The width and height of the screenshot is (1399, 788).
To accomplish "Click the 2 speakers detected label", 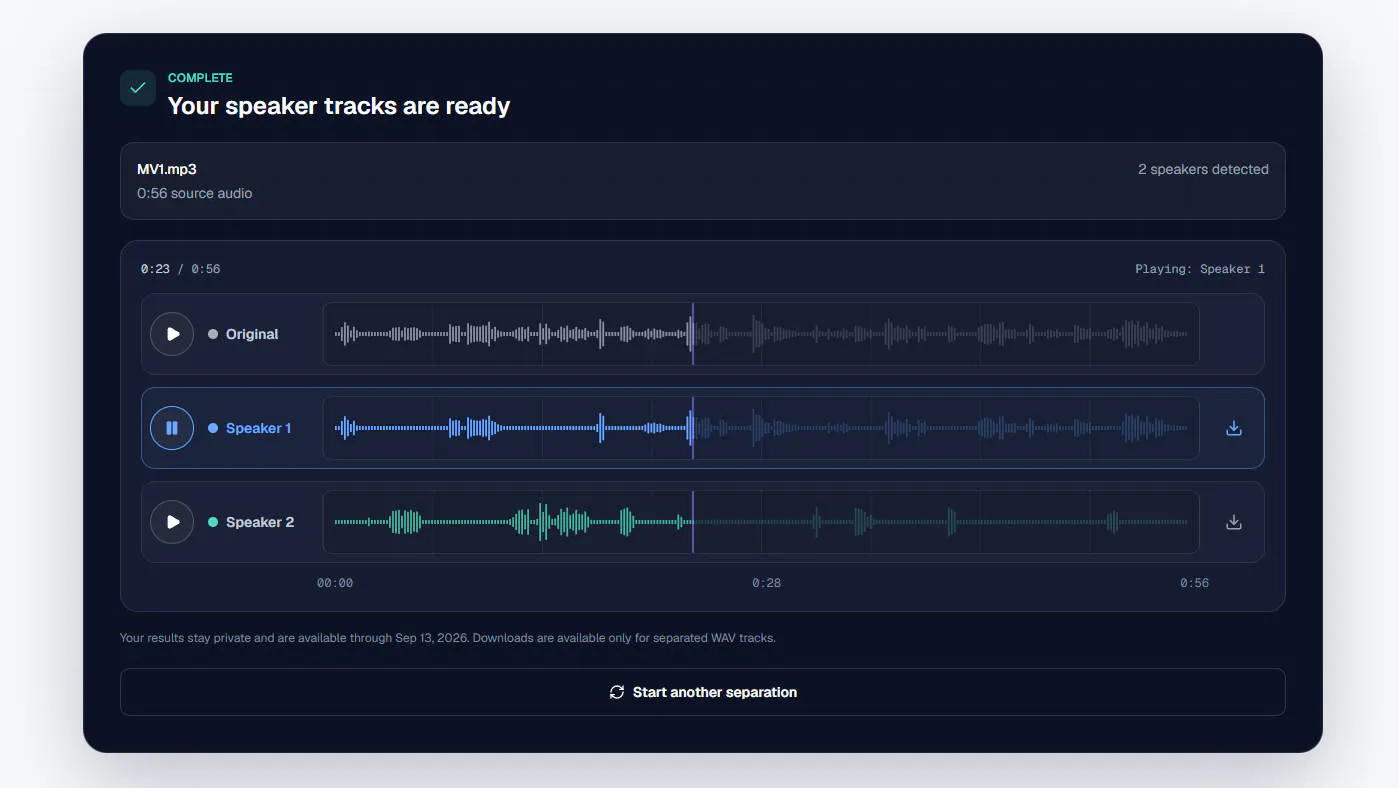I will tap(1203, 169).
